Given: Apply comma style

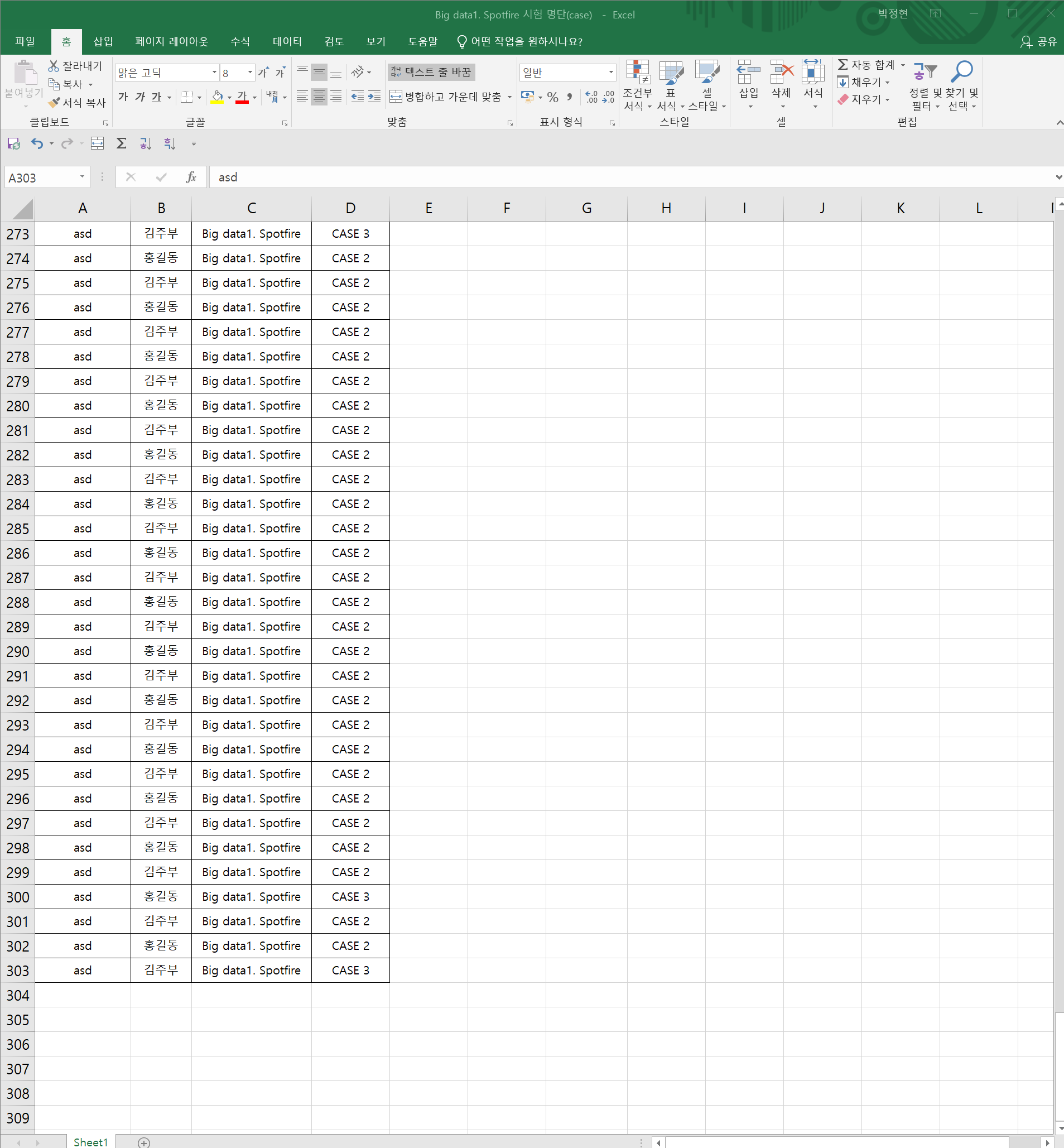Looking at the screenshot, I should 570,97.
